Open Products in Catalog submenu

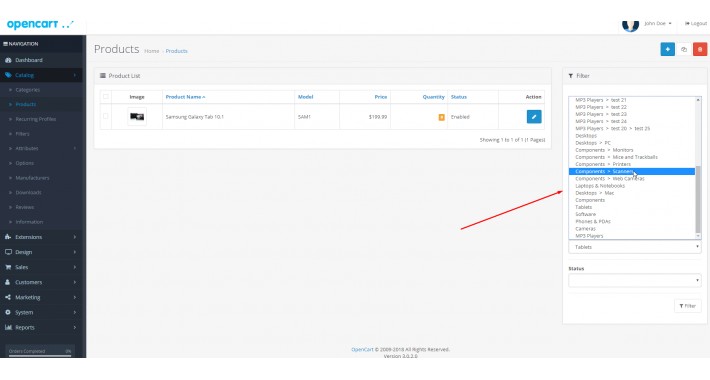click(x=26, y=104)
